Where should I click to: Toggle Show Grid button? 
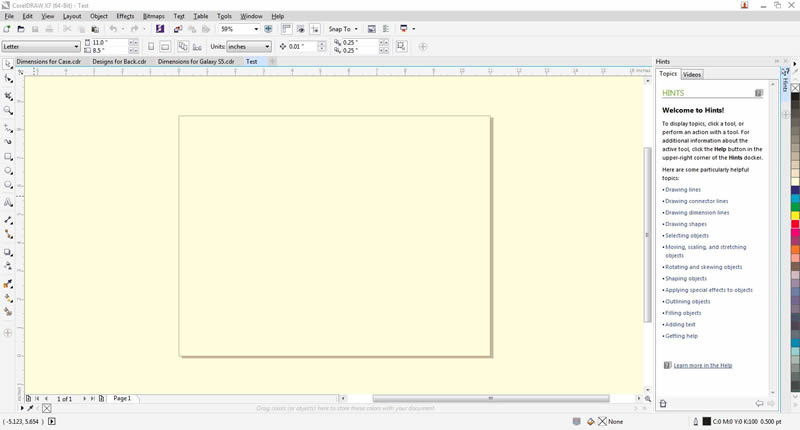pos(301,29)
